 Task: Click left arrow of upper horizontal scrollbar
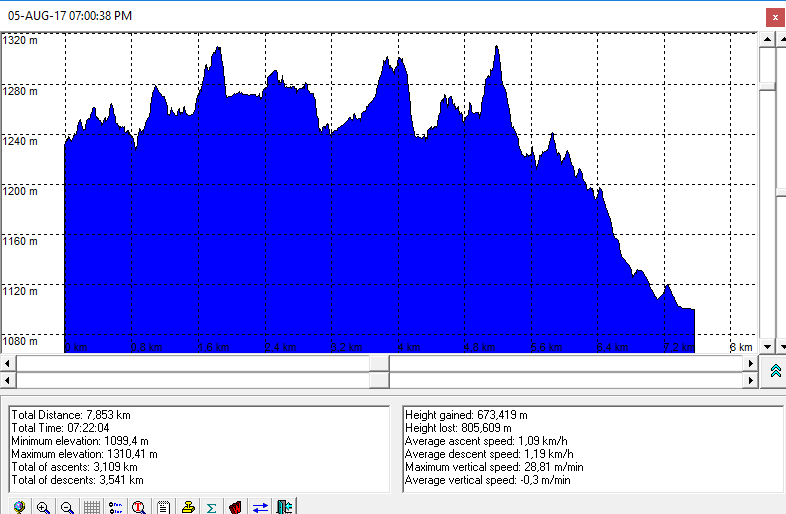(x=9, y=363)
